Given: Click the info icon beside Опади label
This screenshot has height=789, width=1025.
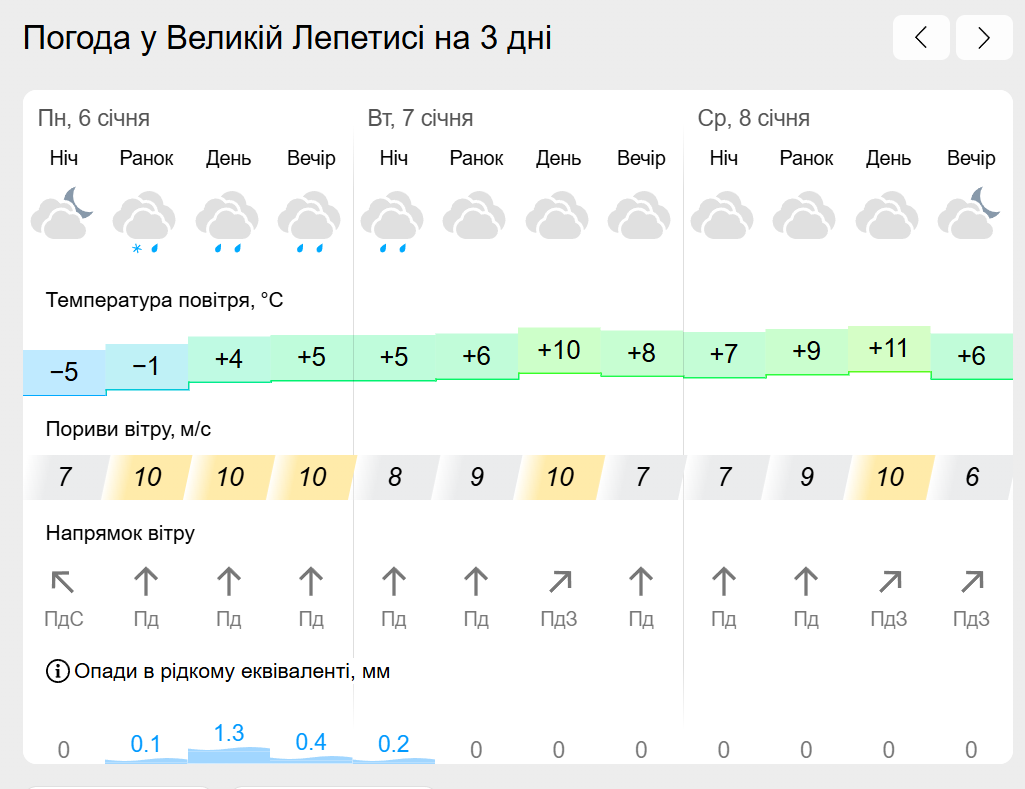Looking at the screenshot, I should 58,671.
